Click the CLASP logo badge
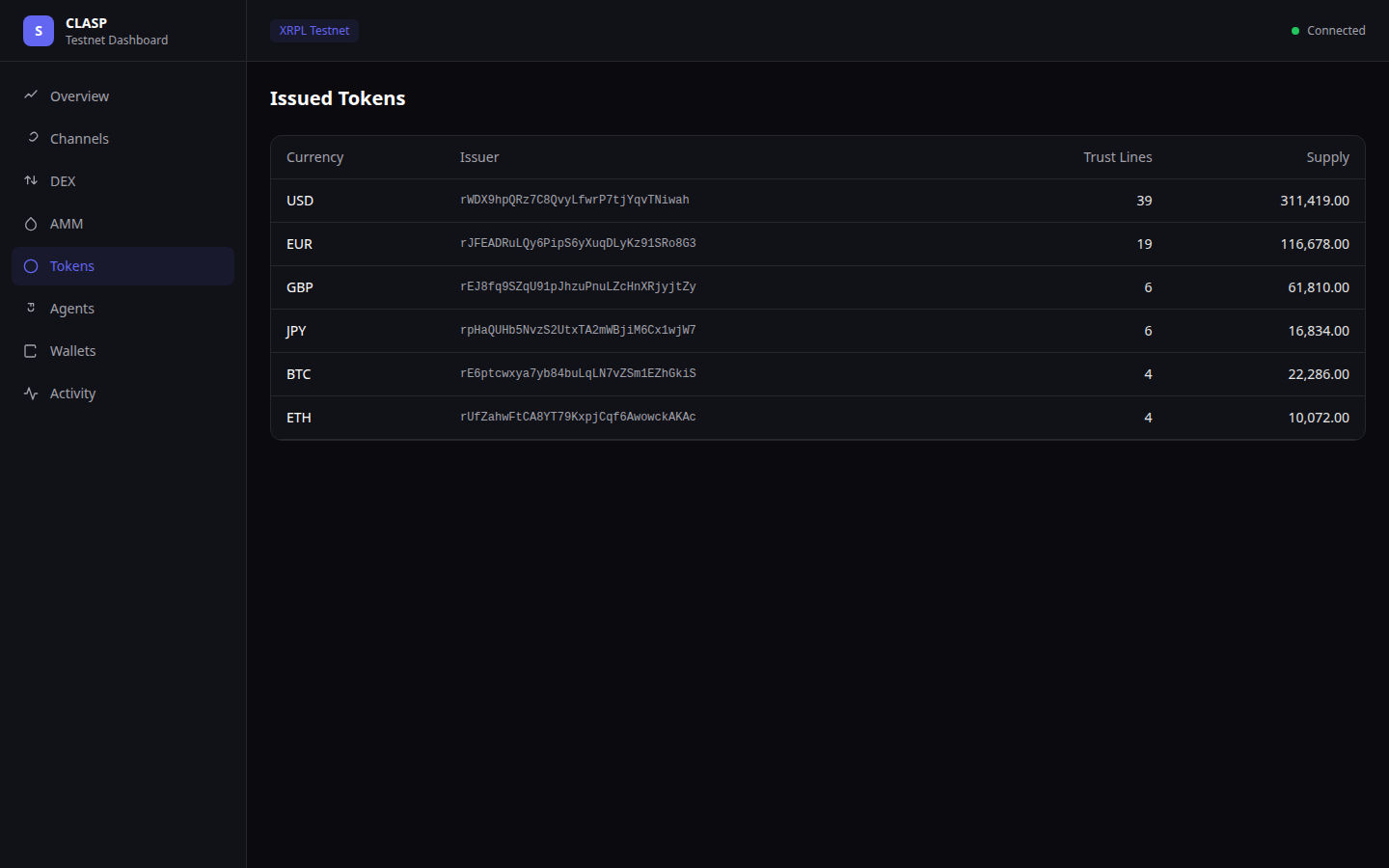 38,30
